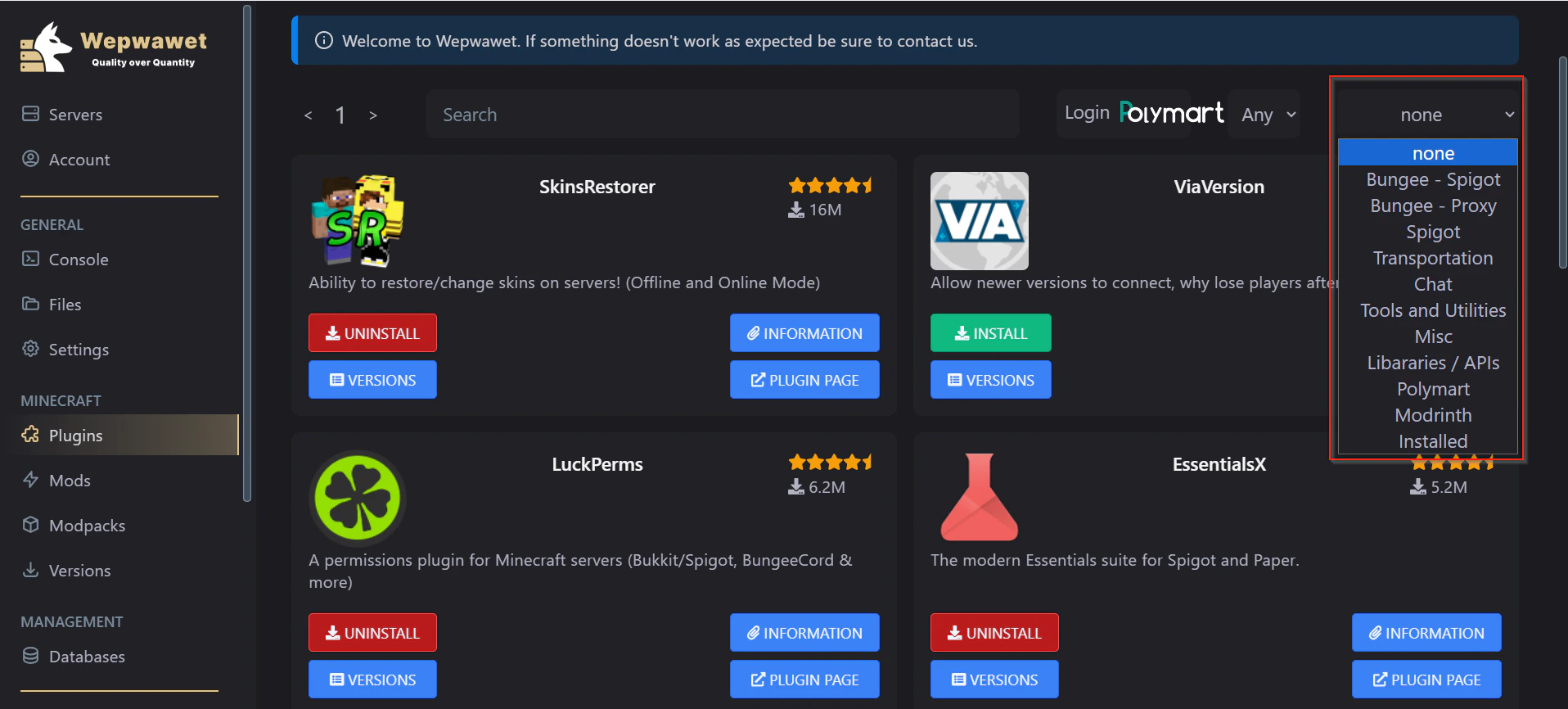The height and width of the screenshot is (709, 1568).
Task: Click the page number 1
Action: click(340, 115)
